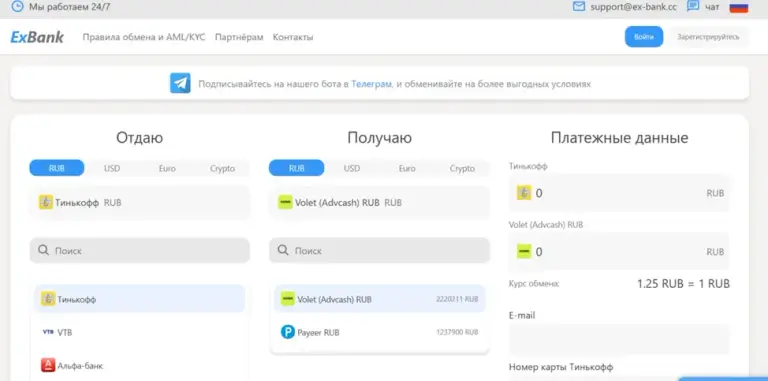Choose Volet (Advcash) RUB in receive list
This screenshot has width=768, height=381.
[379, 299]
